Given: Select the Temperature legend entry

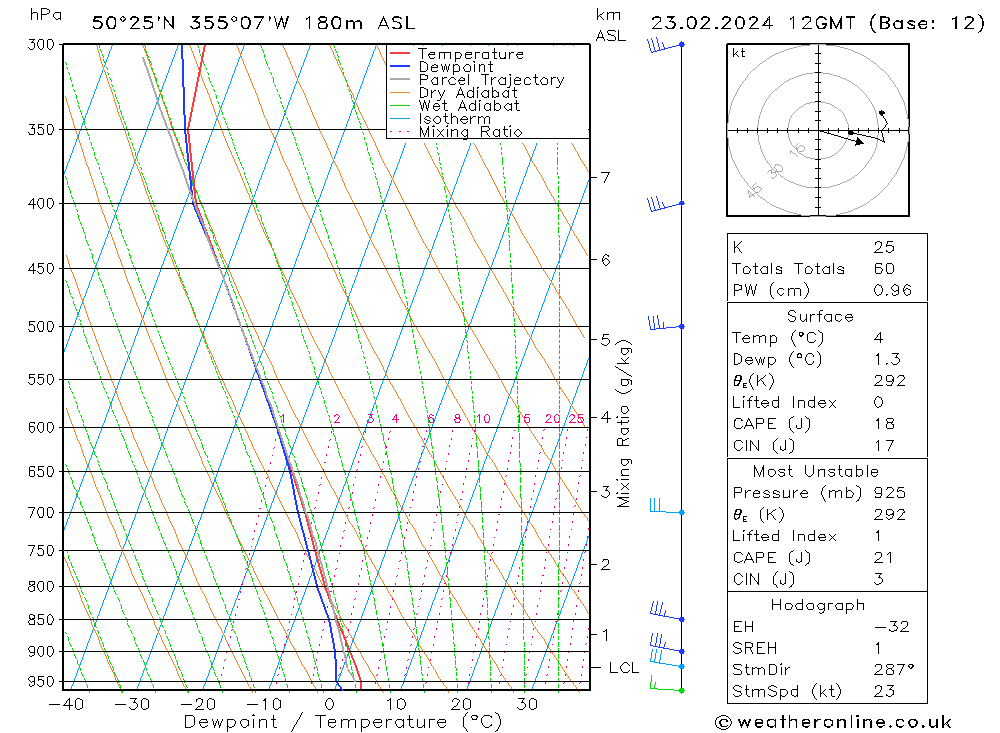Looking at the screenshot, I should coord(471,54).
